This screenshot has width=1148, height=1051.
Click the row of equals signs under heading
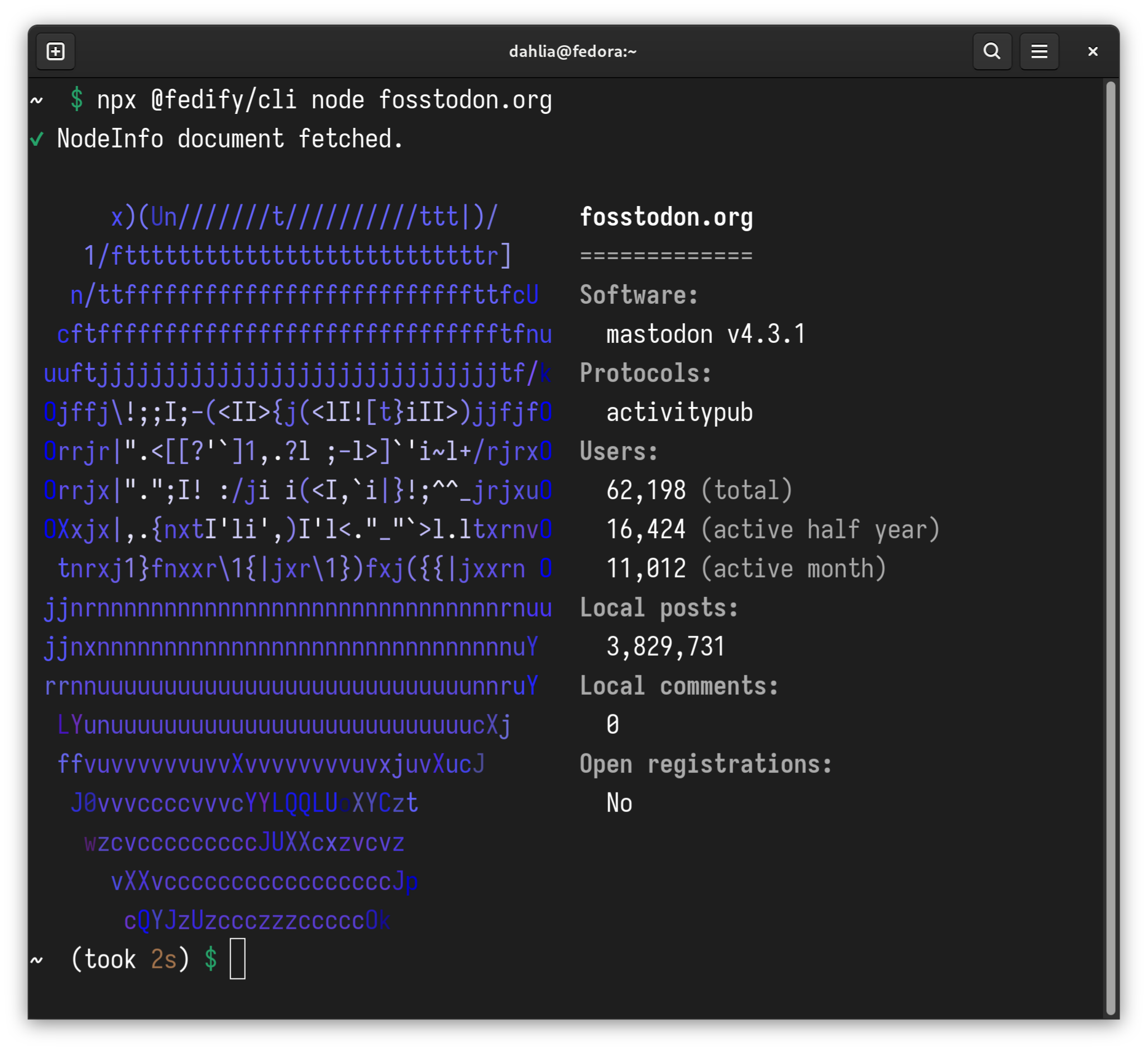click(666, 256)
